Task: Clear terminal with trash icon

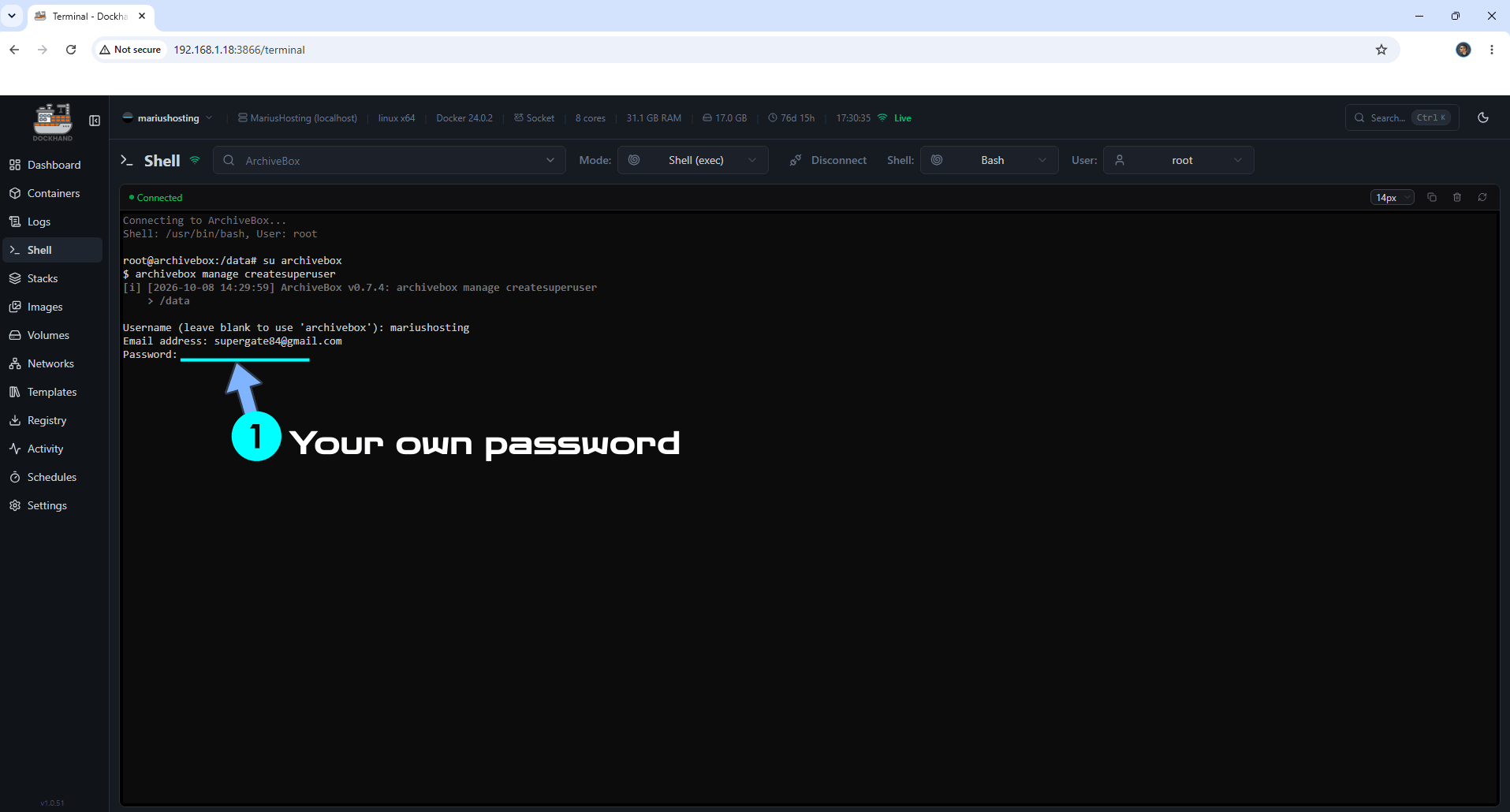Action: click(1457, 197)
